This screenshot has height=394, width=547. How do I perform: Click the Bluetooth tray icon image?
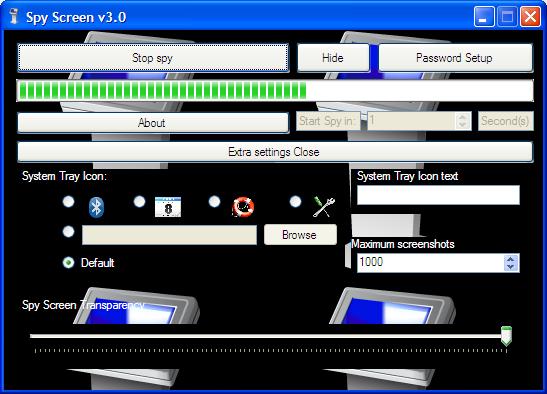[96, 207]
